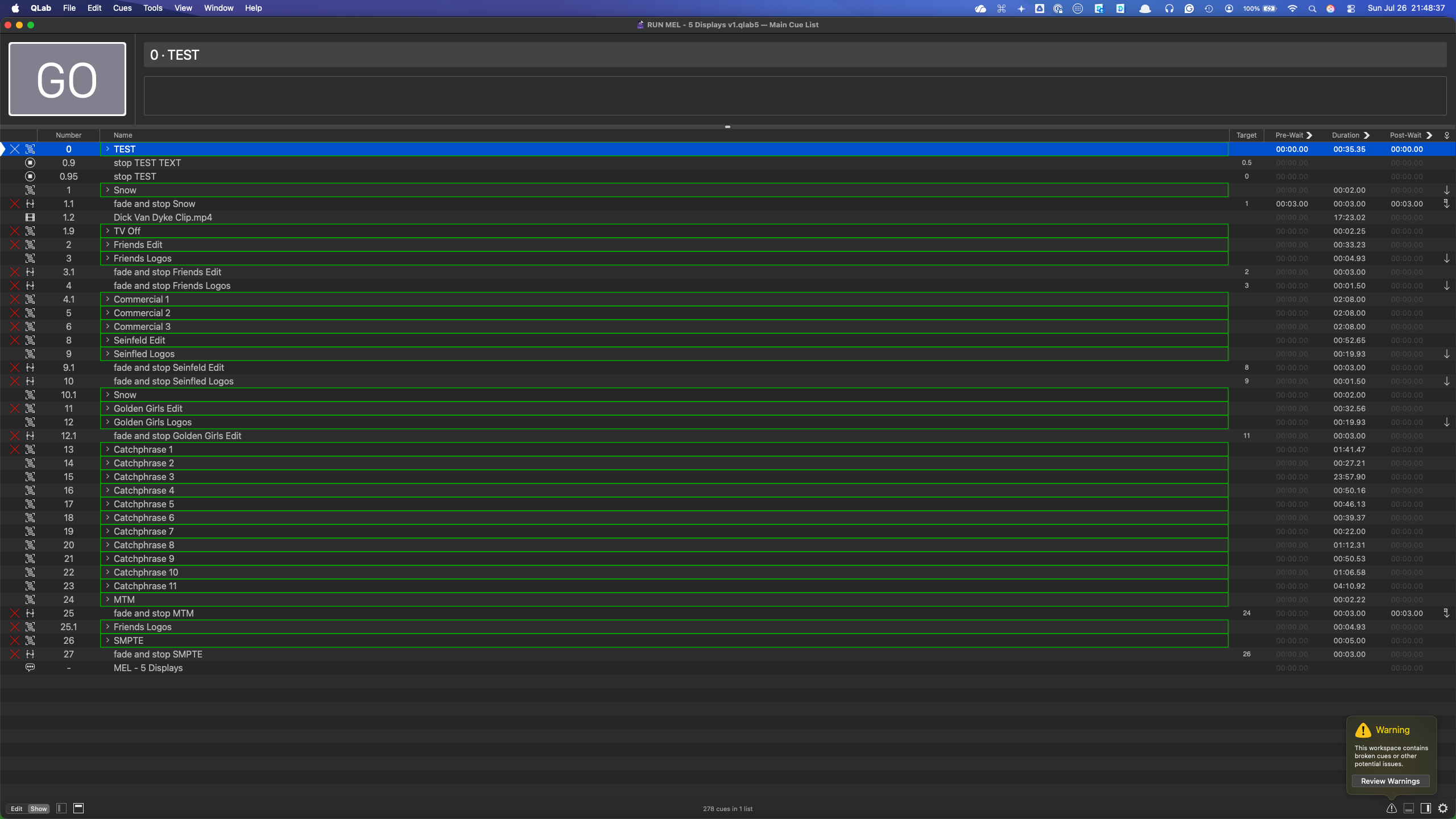Open the Tools menu
1456x819 pixels.
(x=152, y=8)
